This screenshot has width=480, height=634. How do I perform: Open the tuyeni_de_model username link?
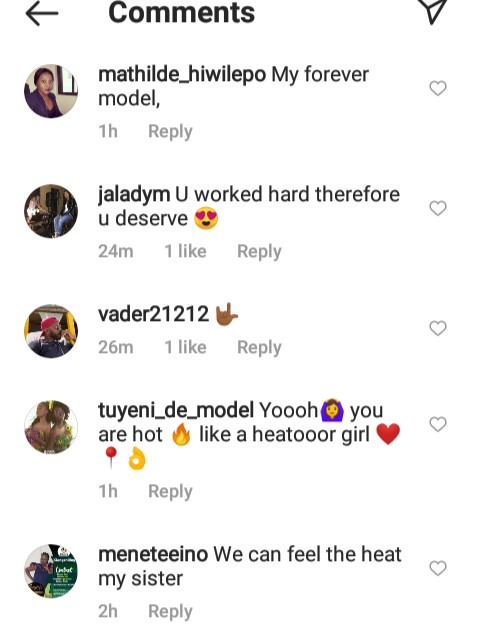176,410
